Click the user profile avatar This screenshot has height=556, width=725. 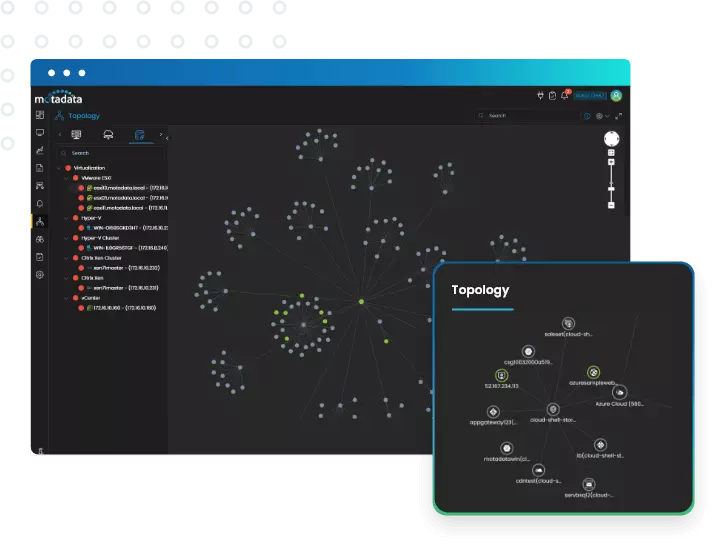click(617, 96)
